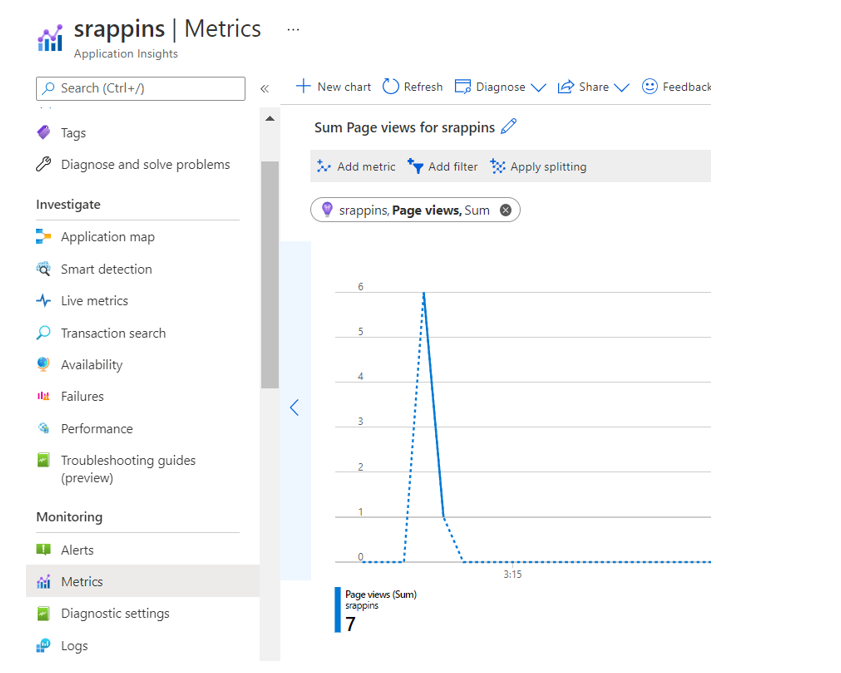Click the Transaction search magnifier icon
This screenshot has height=673, width=841.
click(43, 332)
